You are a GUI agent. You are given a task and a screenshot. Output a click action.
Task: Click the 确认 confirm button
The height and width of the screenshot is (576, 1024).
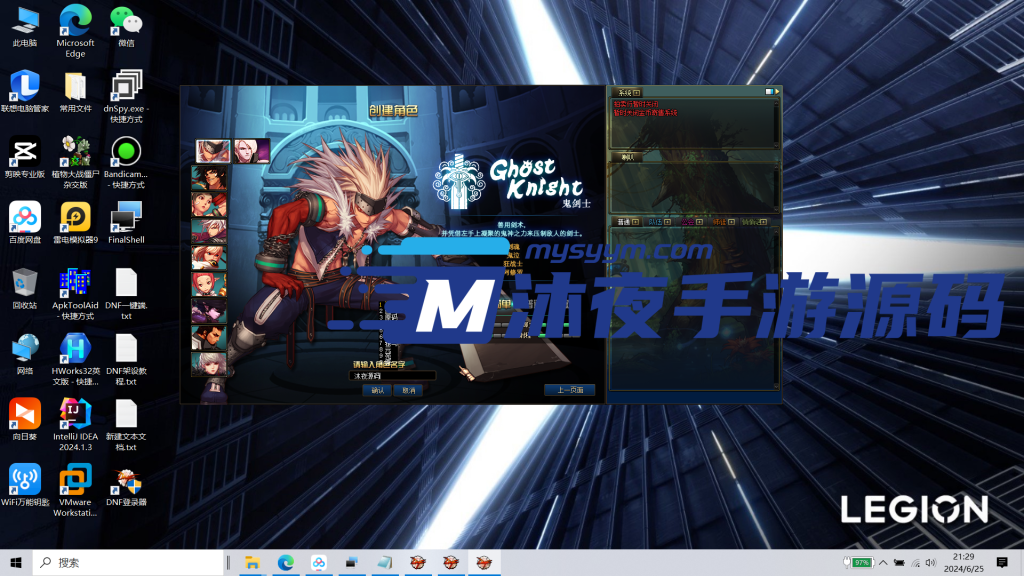[x=377, y=390]
